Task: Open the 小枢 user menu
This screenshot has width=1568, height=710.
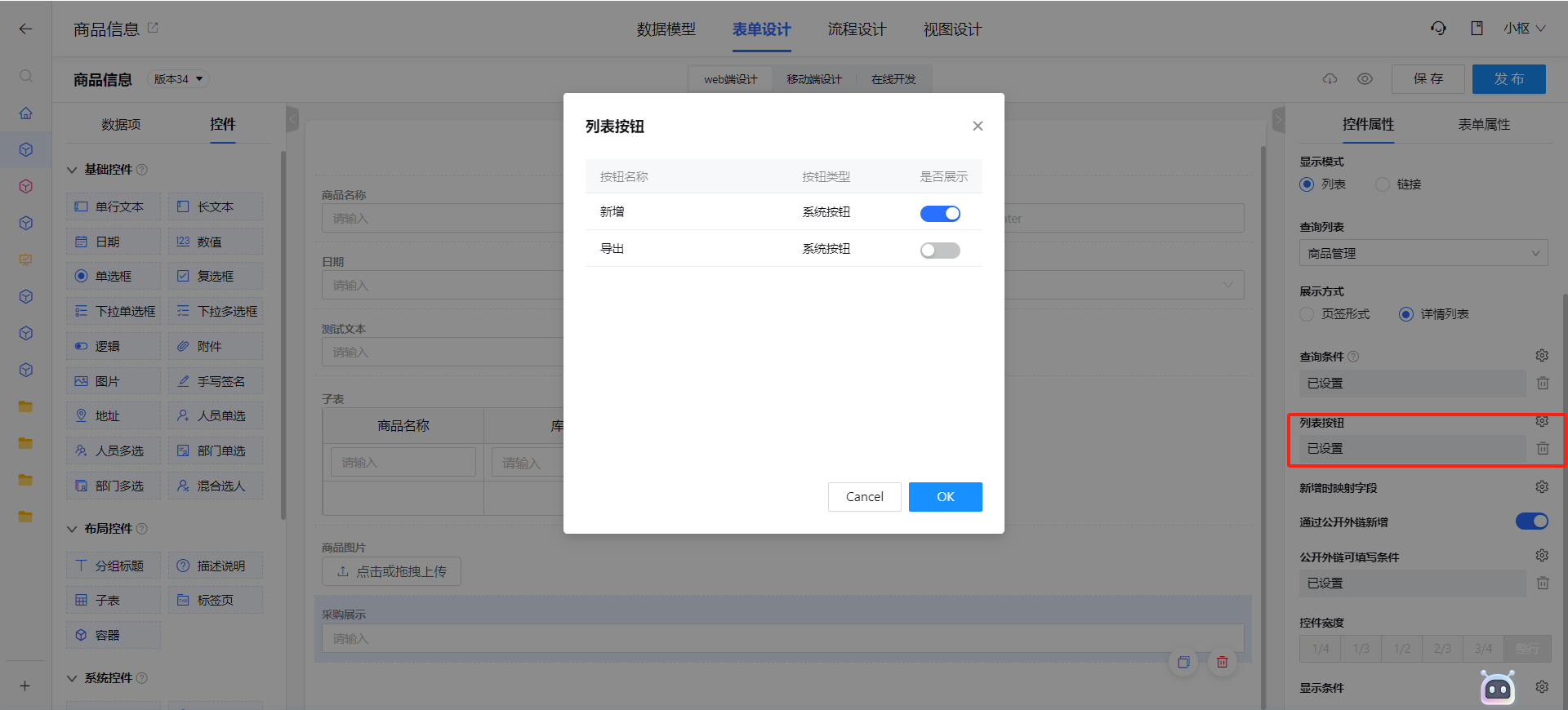Action: pyautogui.click(x=1525, y=29)
